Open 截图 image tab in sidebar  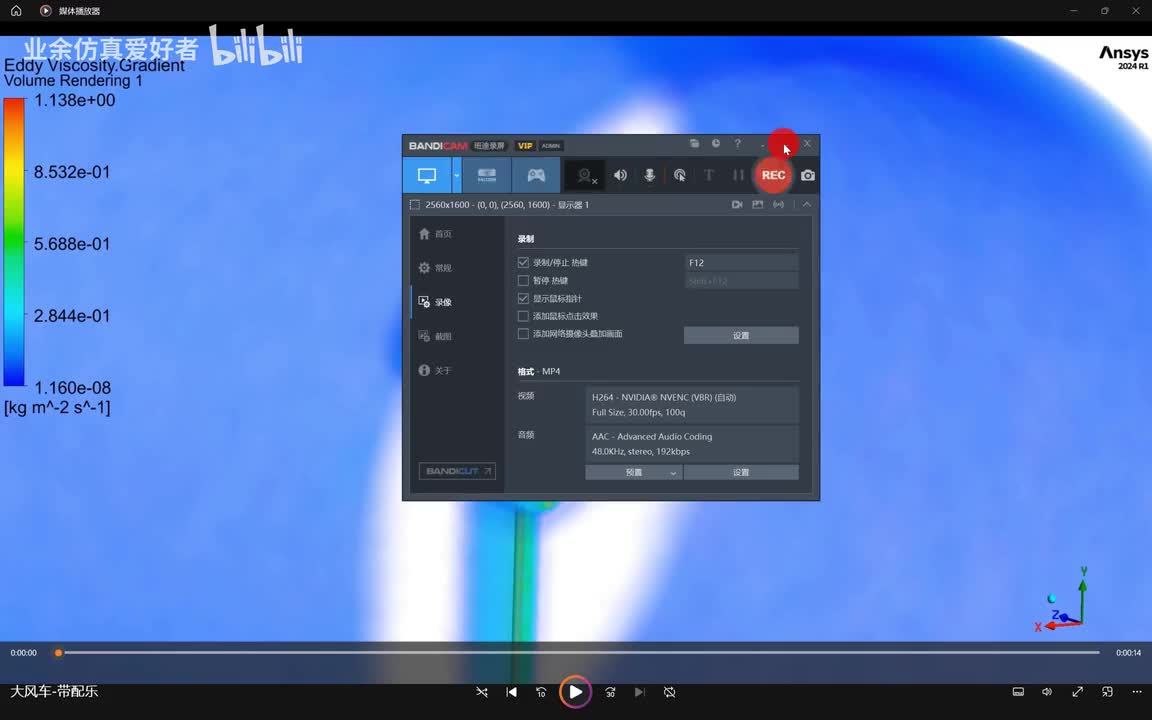pyautogui.click(x=435, y=336)
